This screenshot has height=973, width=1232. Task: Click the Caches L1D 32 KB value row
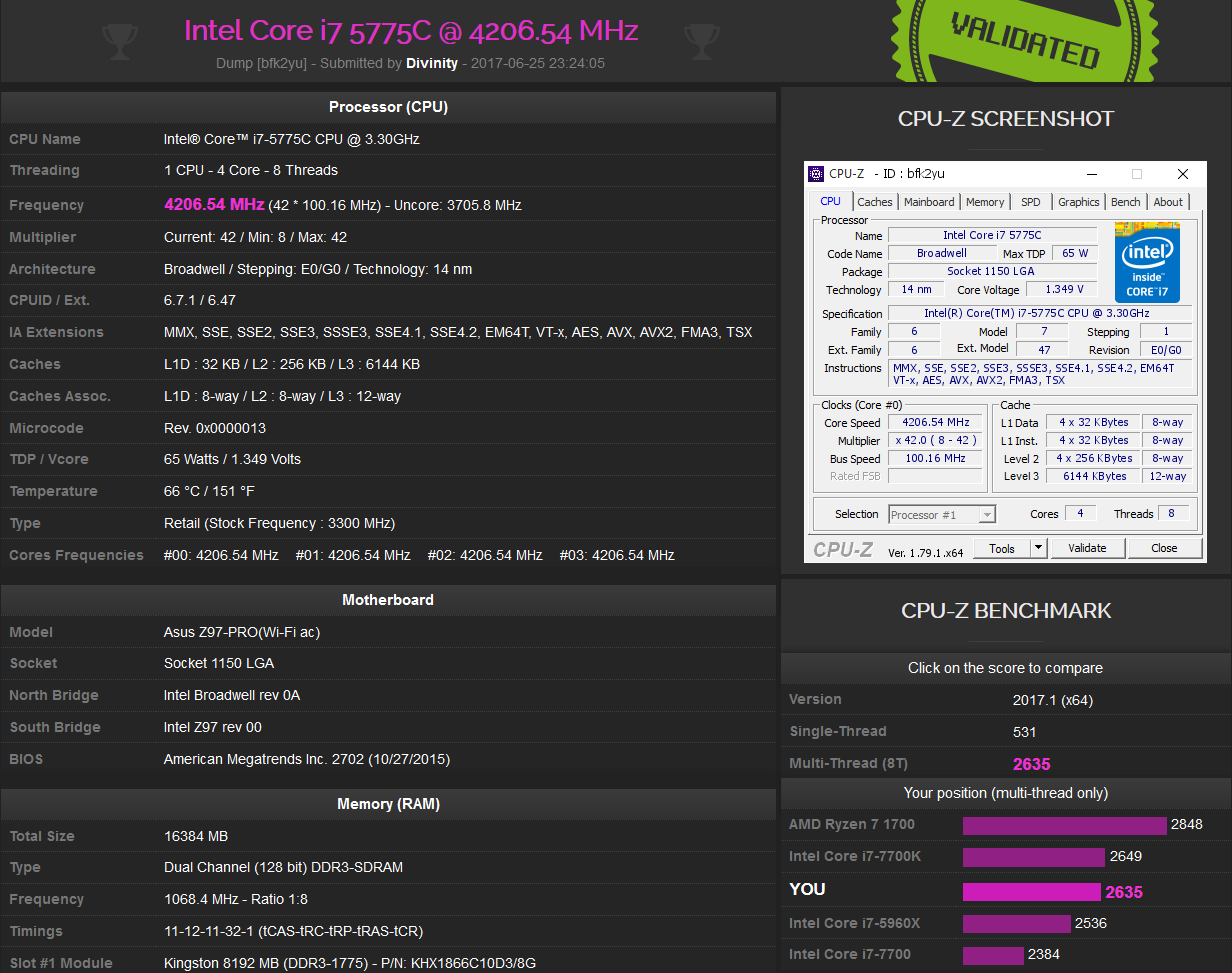click(292, 364)
